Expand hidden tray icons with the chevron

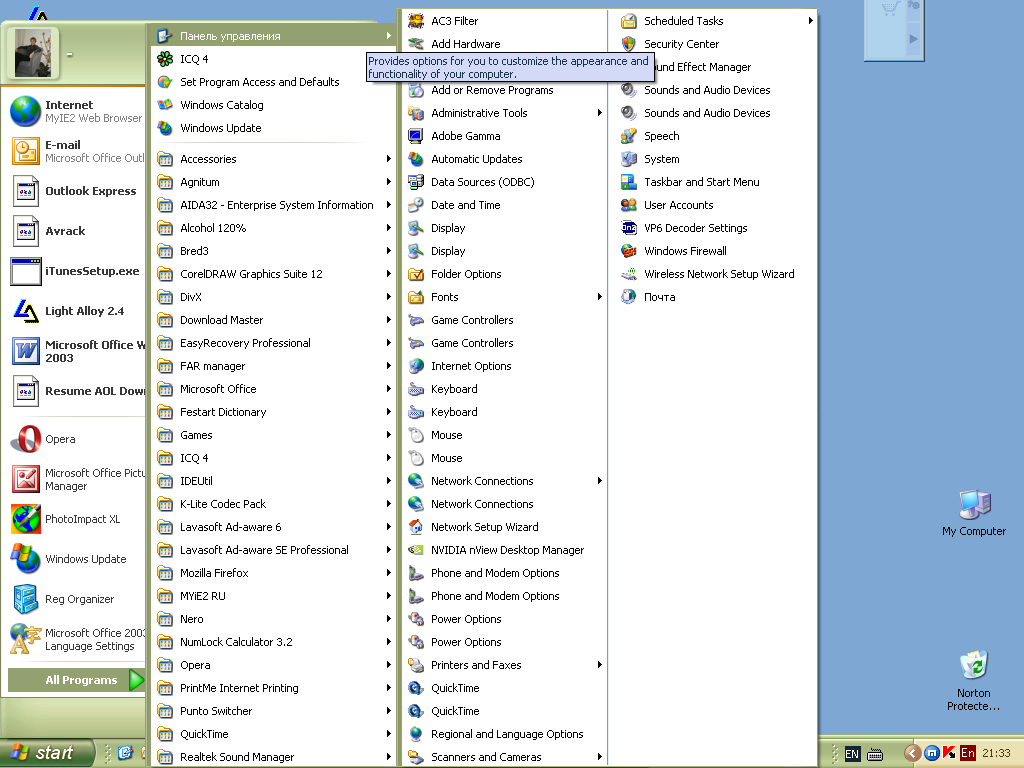[912, 754]
